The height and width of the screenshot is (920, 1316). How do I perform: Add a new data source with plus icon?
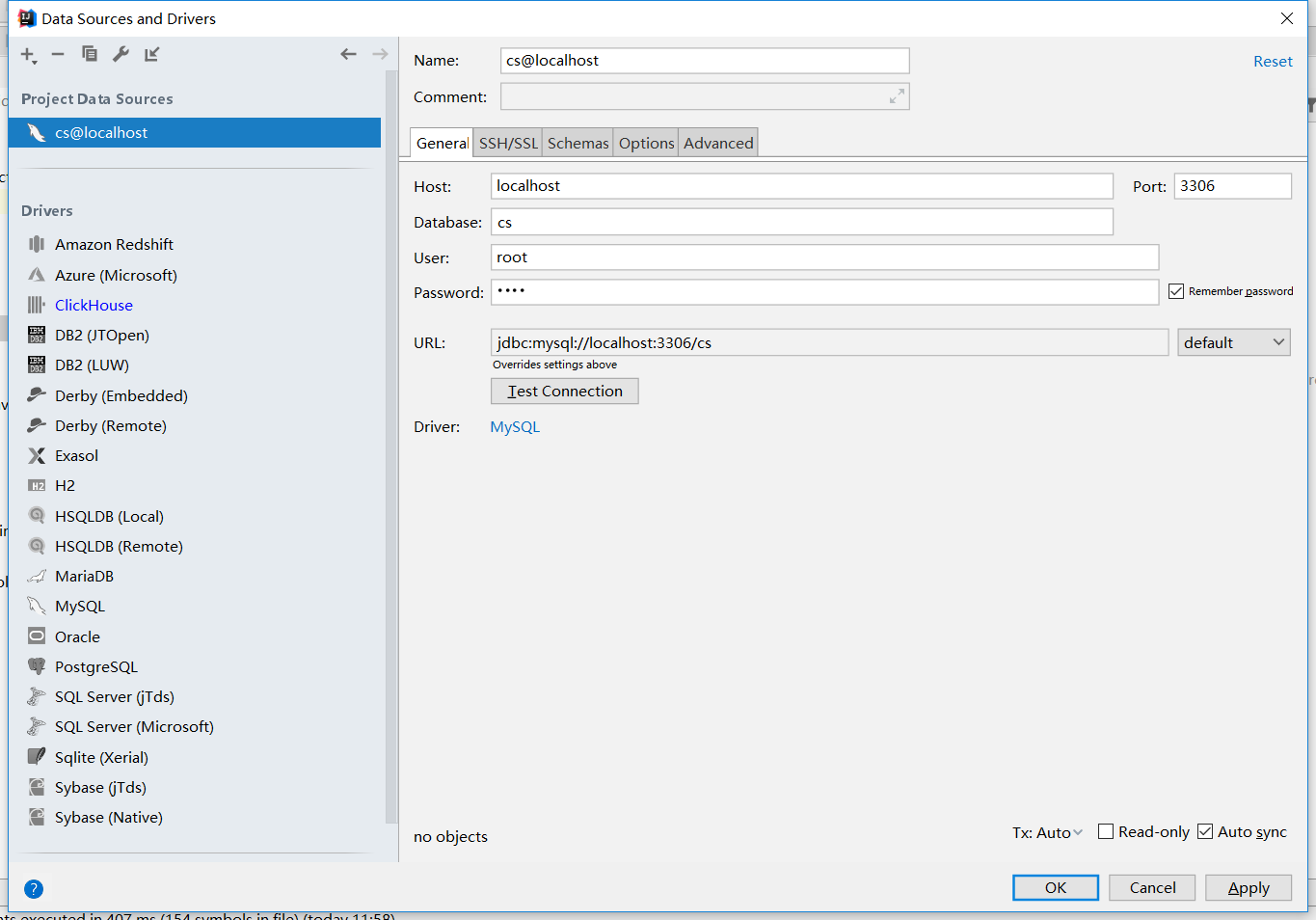click(x=28, y=55)
